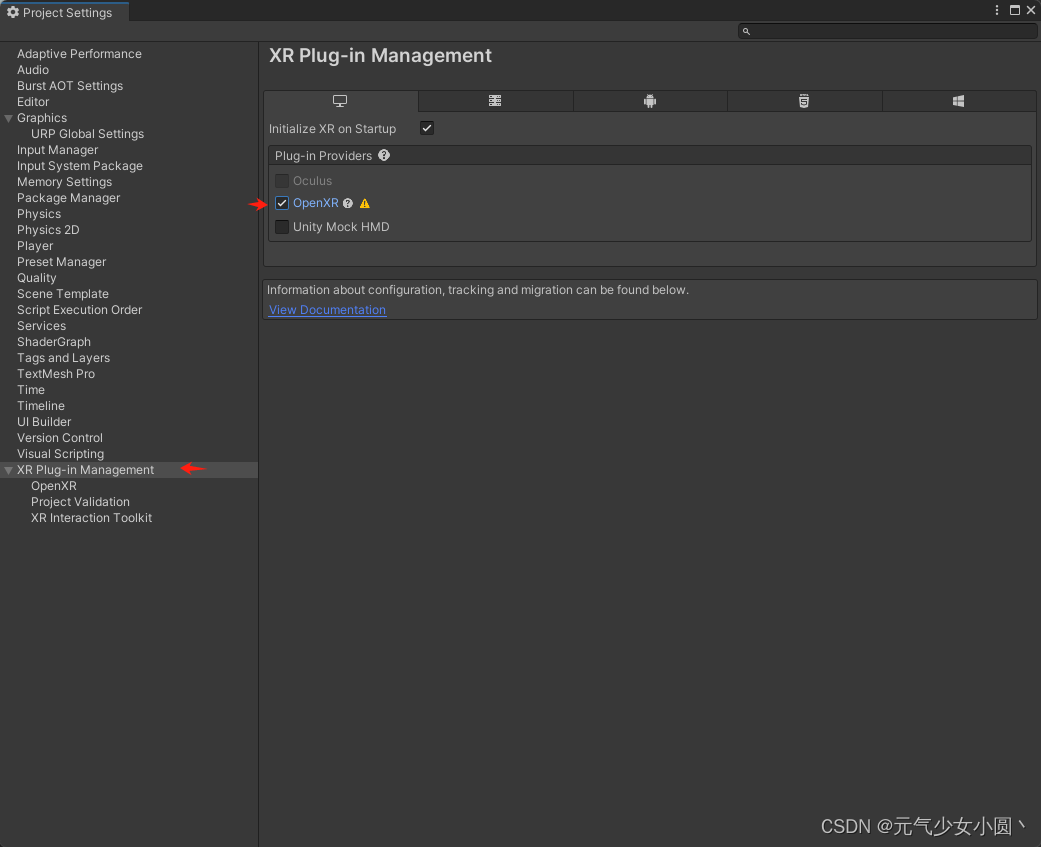
Task: Open Preset Manager settings
Action: coord(62,262)
